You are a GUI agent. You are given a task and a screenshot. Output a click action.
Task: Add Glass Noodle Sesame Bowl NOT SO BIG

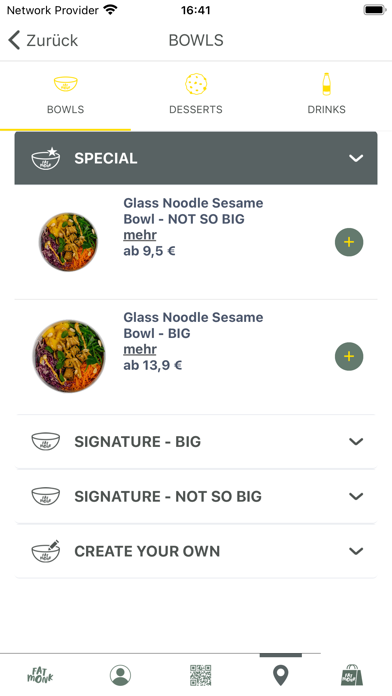(349, 242)
